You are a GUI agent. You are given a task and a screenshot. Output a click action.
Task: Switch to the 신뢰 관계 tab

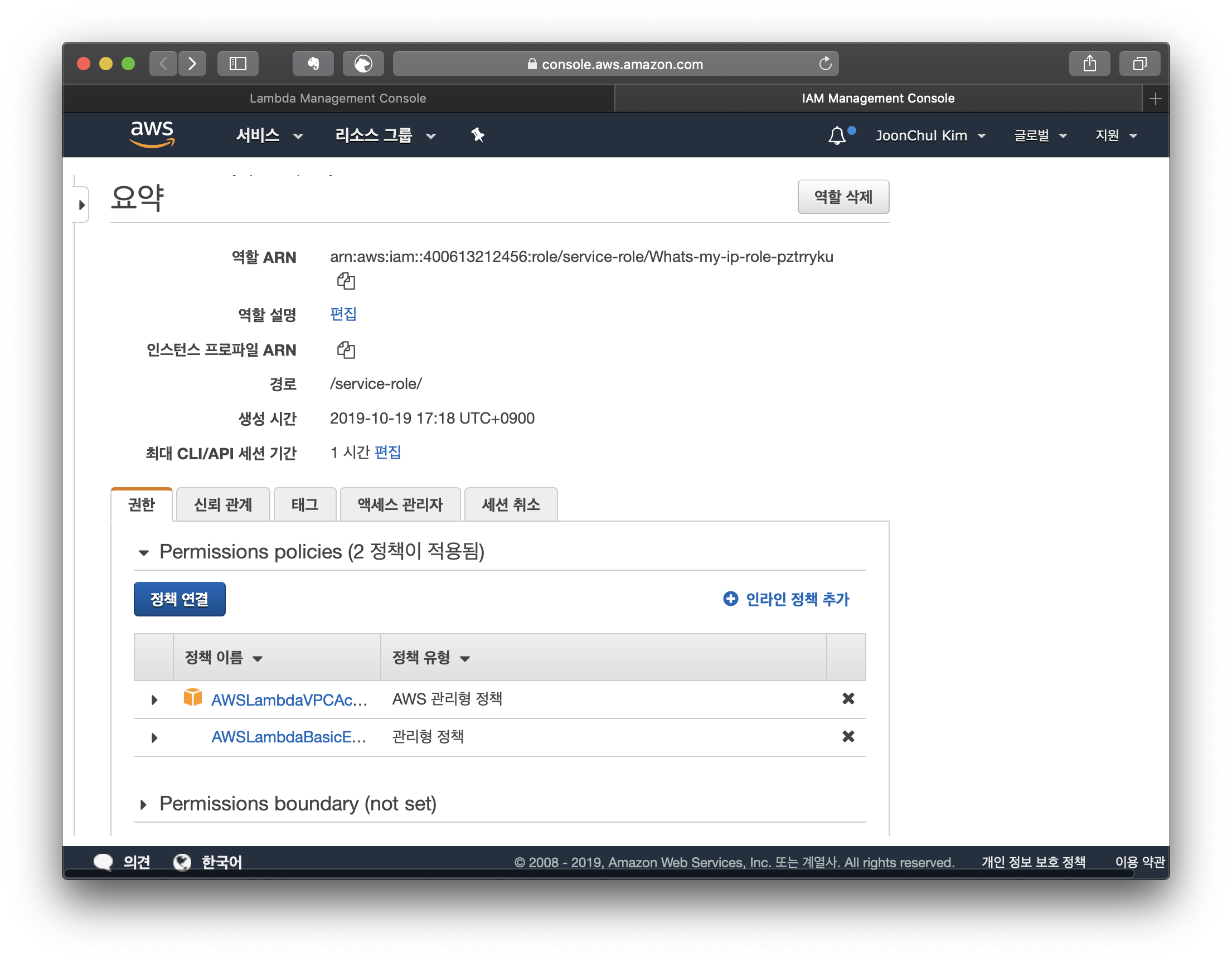(223, 504)
